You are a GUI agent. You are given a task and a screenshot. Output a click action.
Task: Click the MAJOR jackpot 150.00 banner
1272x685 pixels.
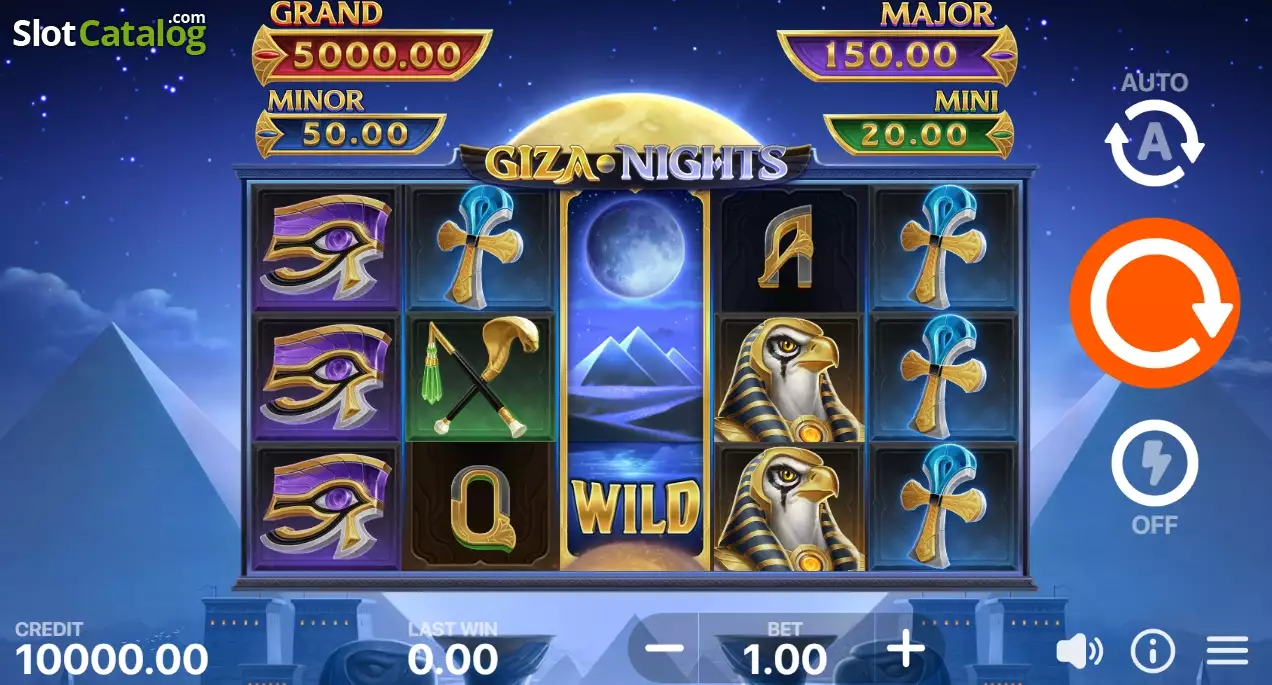[x=897, y=54]
